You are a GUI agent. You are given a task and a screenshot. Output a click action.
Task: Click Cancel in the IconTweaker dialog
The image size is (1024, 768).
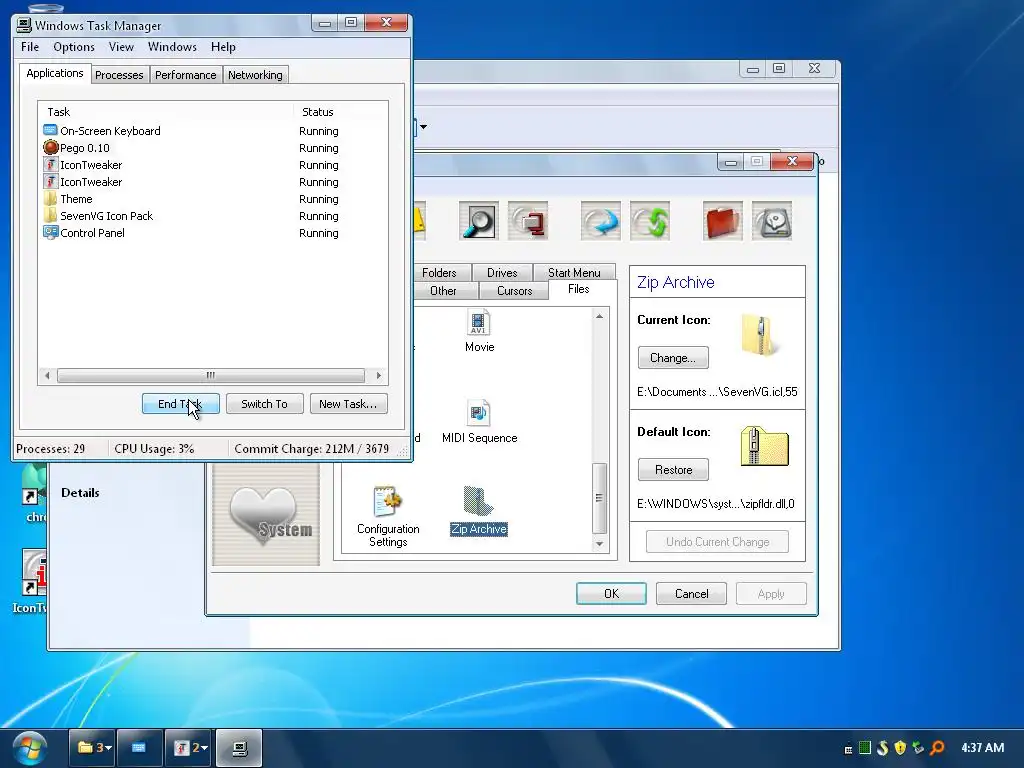tap(691, 594)
